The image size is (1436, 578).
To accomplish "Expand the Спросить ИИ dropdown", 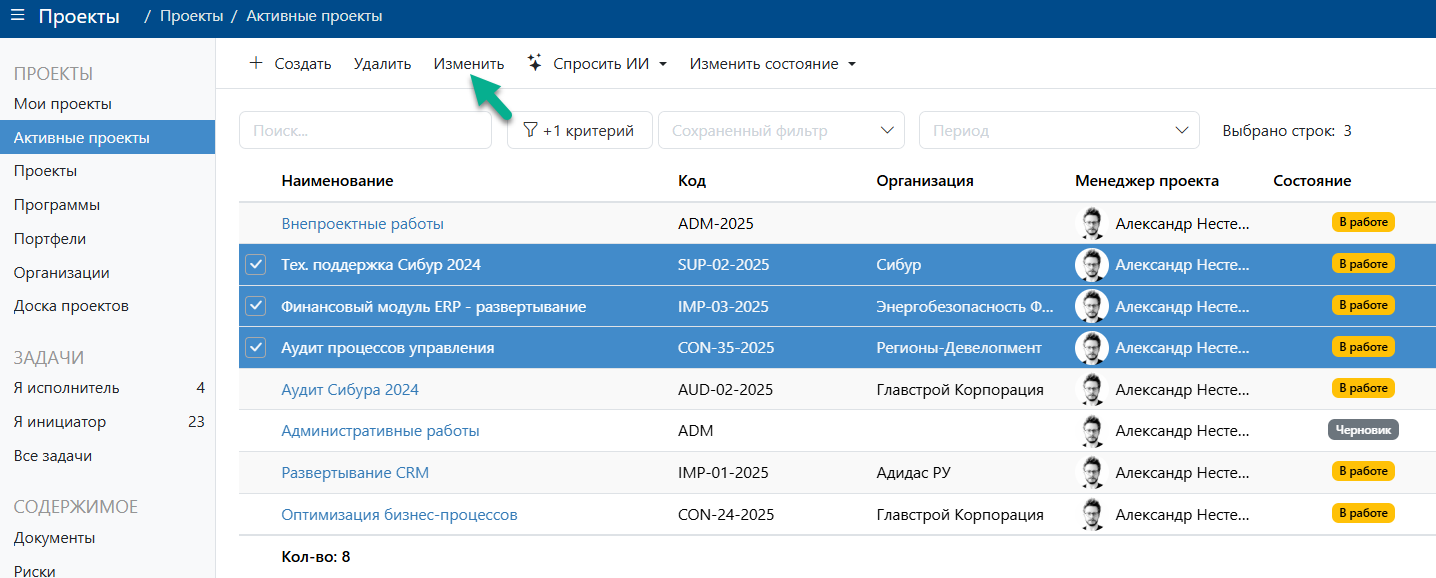I will (665, 62).
